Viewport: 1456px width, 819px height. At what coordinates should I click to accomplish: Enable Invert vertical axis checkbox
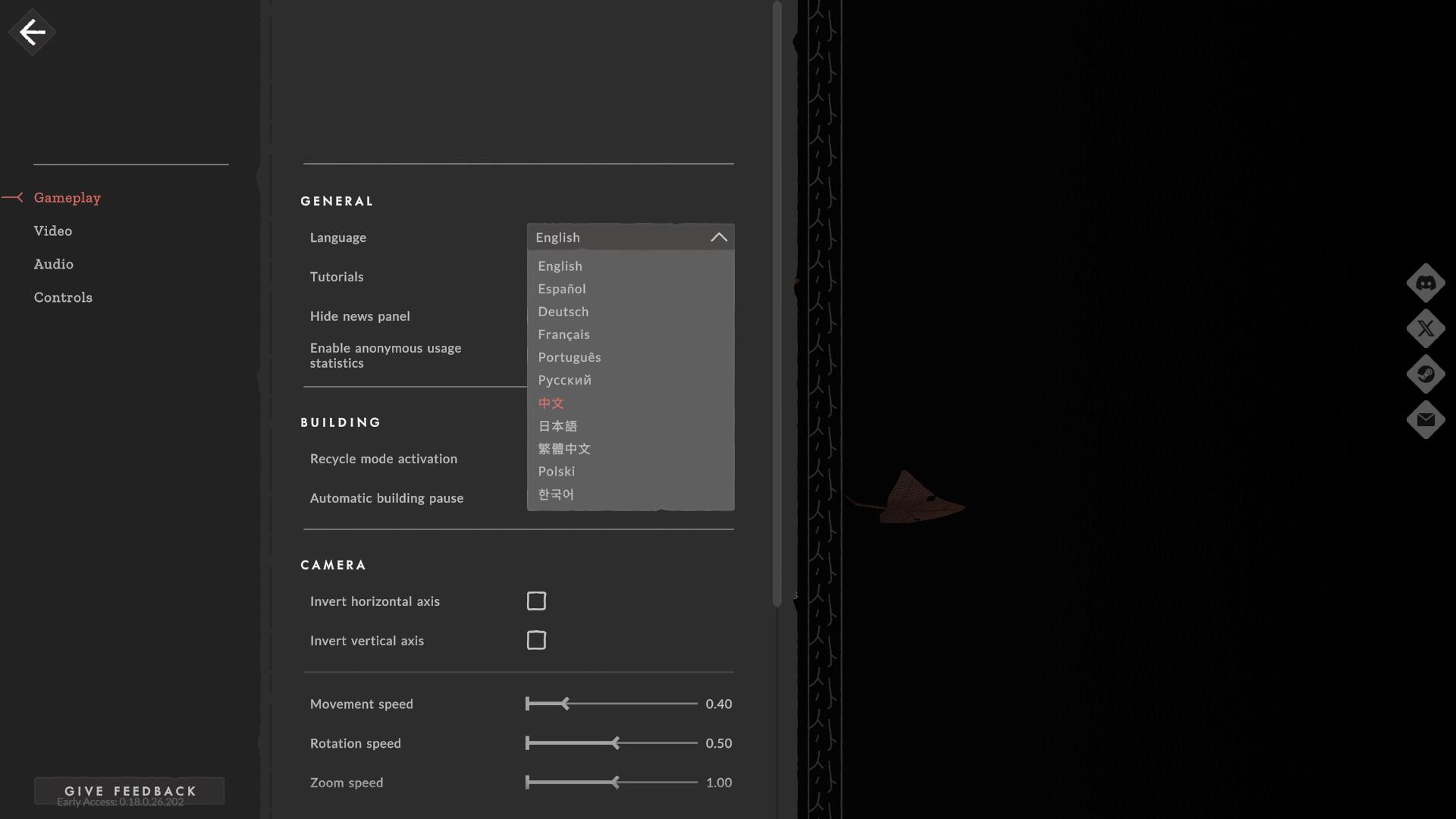pyautogui.click(x=536, y=640)
